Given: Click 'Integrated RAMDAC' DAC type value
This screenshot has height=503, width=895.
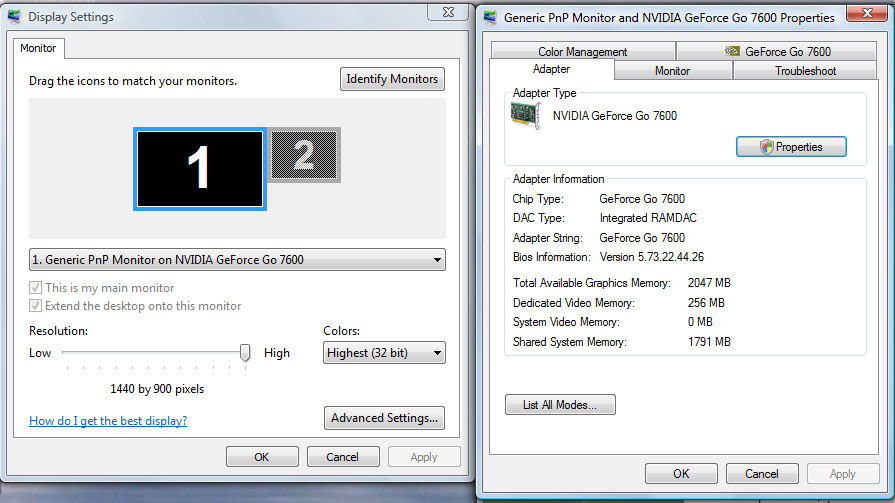Looking at the screenshot, I should (x=648, y=218).
